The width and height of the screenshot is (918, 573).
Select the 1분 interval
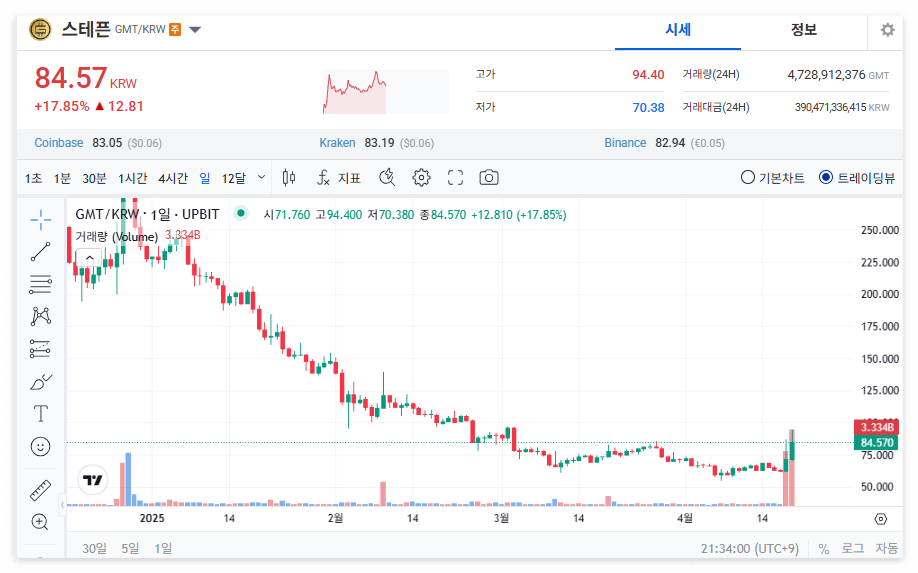coord(62,178)
